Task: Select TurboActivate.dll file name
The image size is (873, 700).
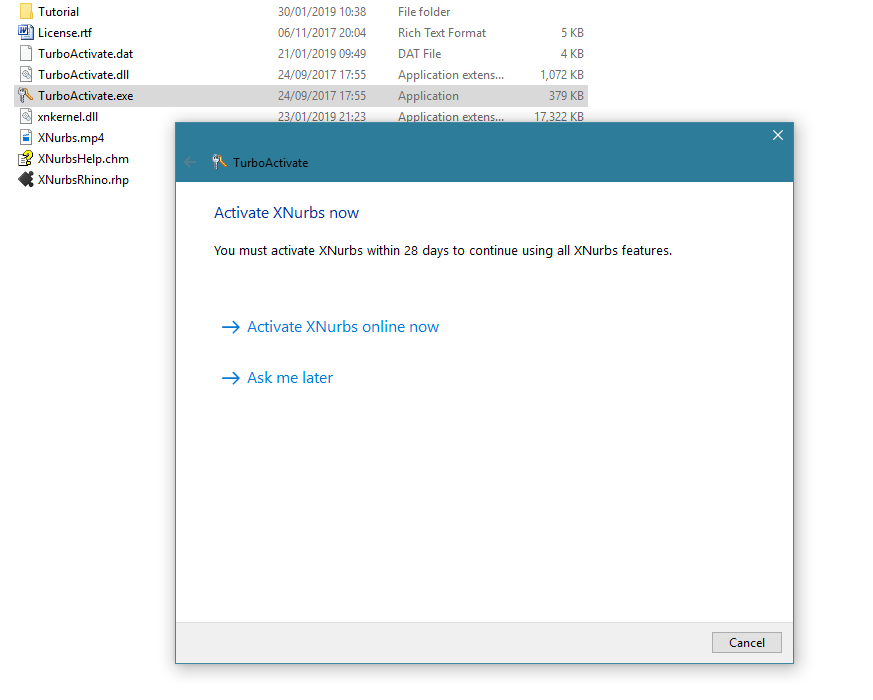Action: click(84, 75)
